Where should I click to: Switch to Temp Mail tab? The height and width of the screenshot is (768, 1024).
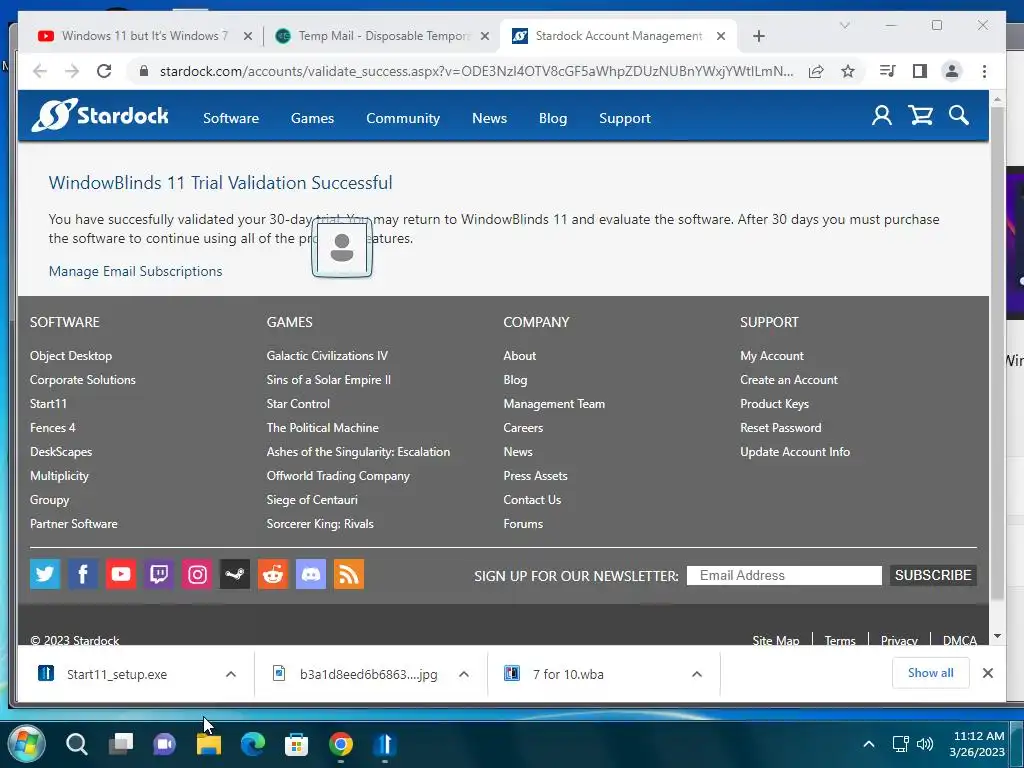(x=382, y=36)
